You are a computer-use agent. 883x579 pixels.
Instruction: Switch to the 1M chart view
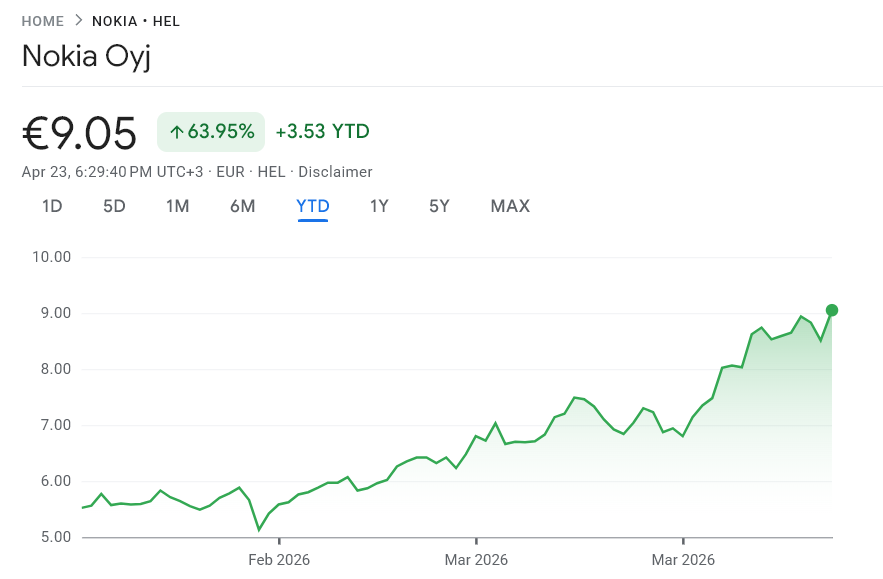177,206
